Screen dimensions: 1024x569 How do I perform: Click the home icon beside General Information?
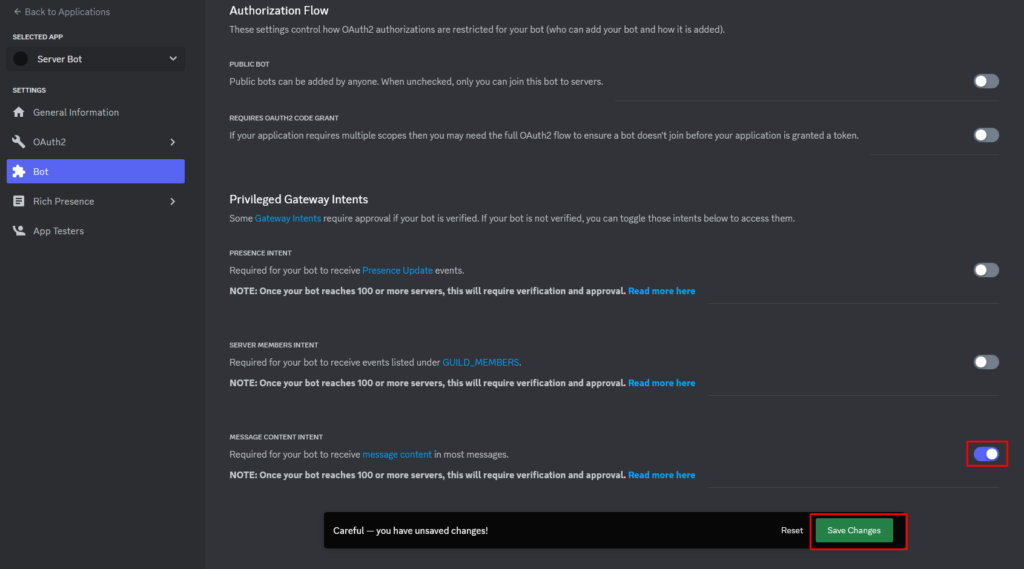coord(19,112)
